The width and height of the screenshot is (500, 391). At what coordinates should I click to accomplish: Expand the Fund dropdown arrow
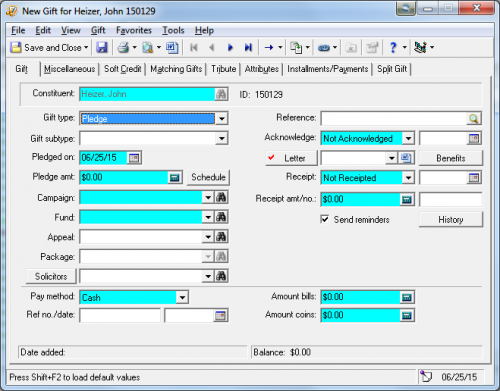tap(208, 217)
